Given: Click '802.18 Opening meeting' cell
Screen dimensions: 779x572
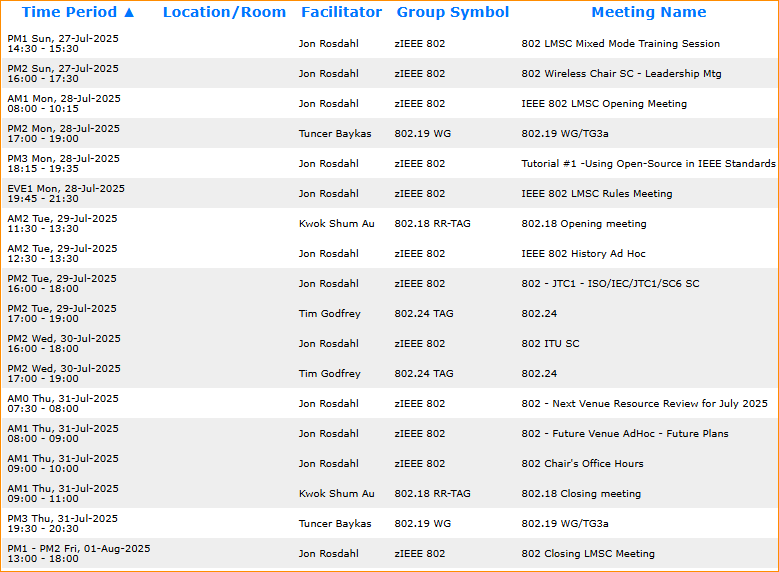Looking at the screenshot, I should (584, 224).
